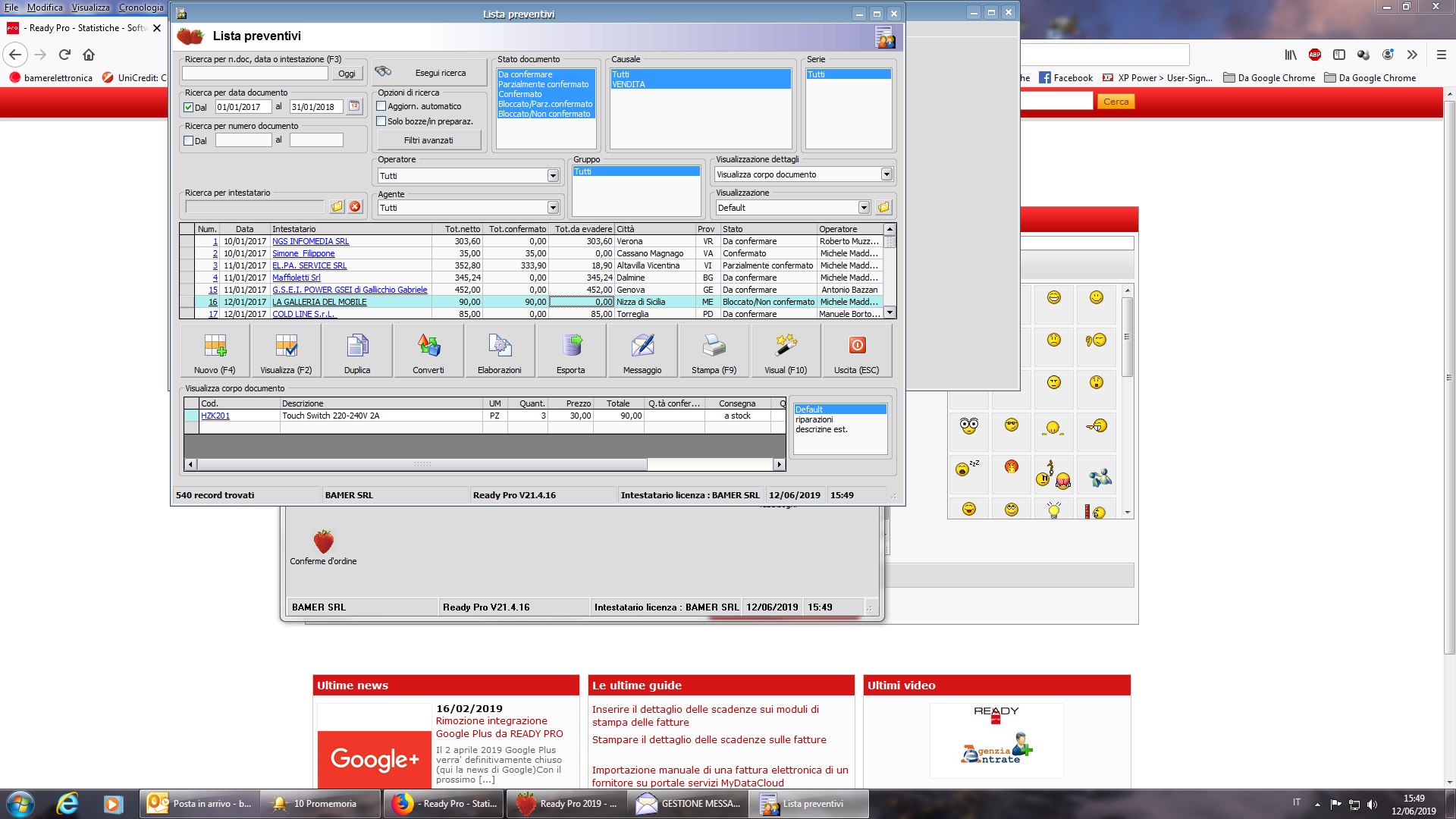Uncheck the Dal date filter checkbox
The height and width of the screenshot is (819, 1456).
pyautogui.click(x=189, y=108)
